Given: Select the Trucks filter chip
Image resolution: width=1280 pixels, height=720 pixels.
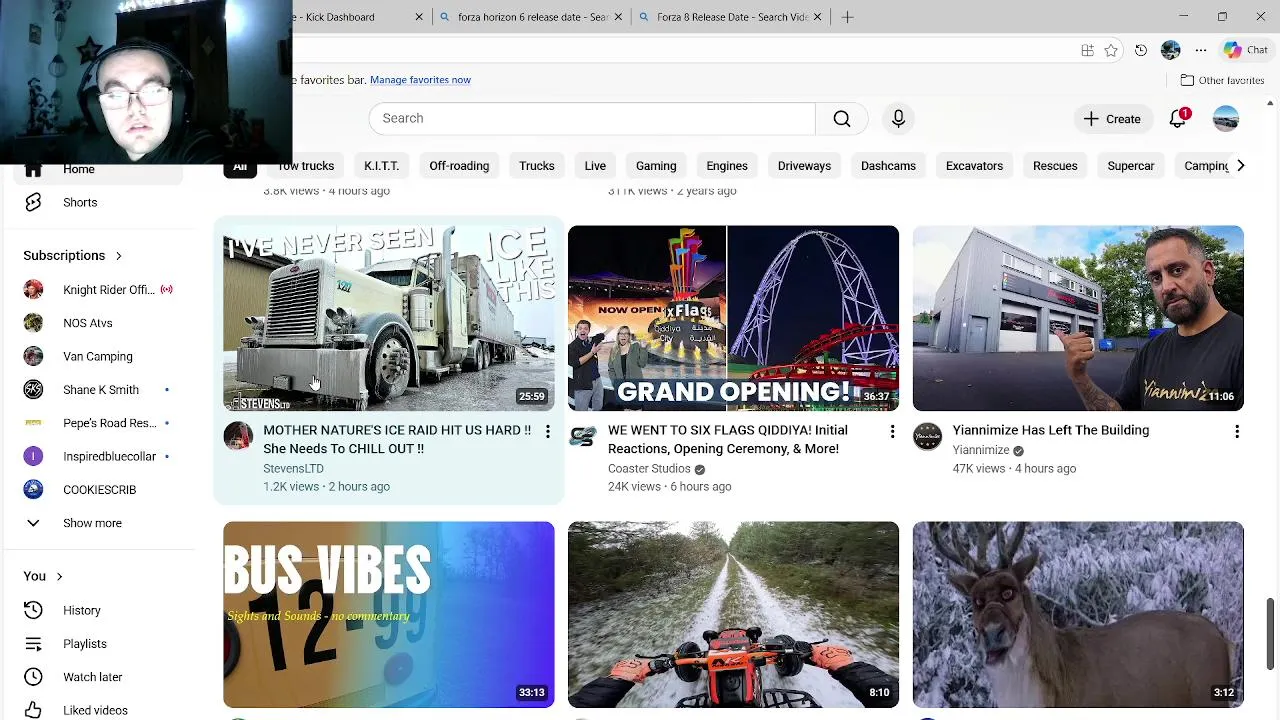Looking at the screenshot, I should click(x=537, y=166).
